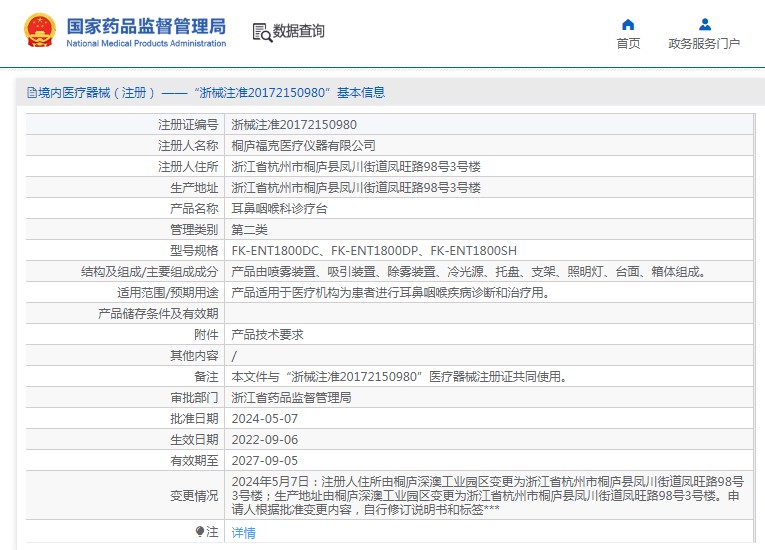Image resolution: width=765 pixels, height=550 pixels.
Task: Open the 政务服务门户 user portal icon
Action: (x=705, y=24)
